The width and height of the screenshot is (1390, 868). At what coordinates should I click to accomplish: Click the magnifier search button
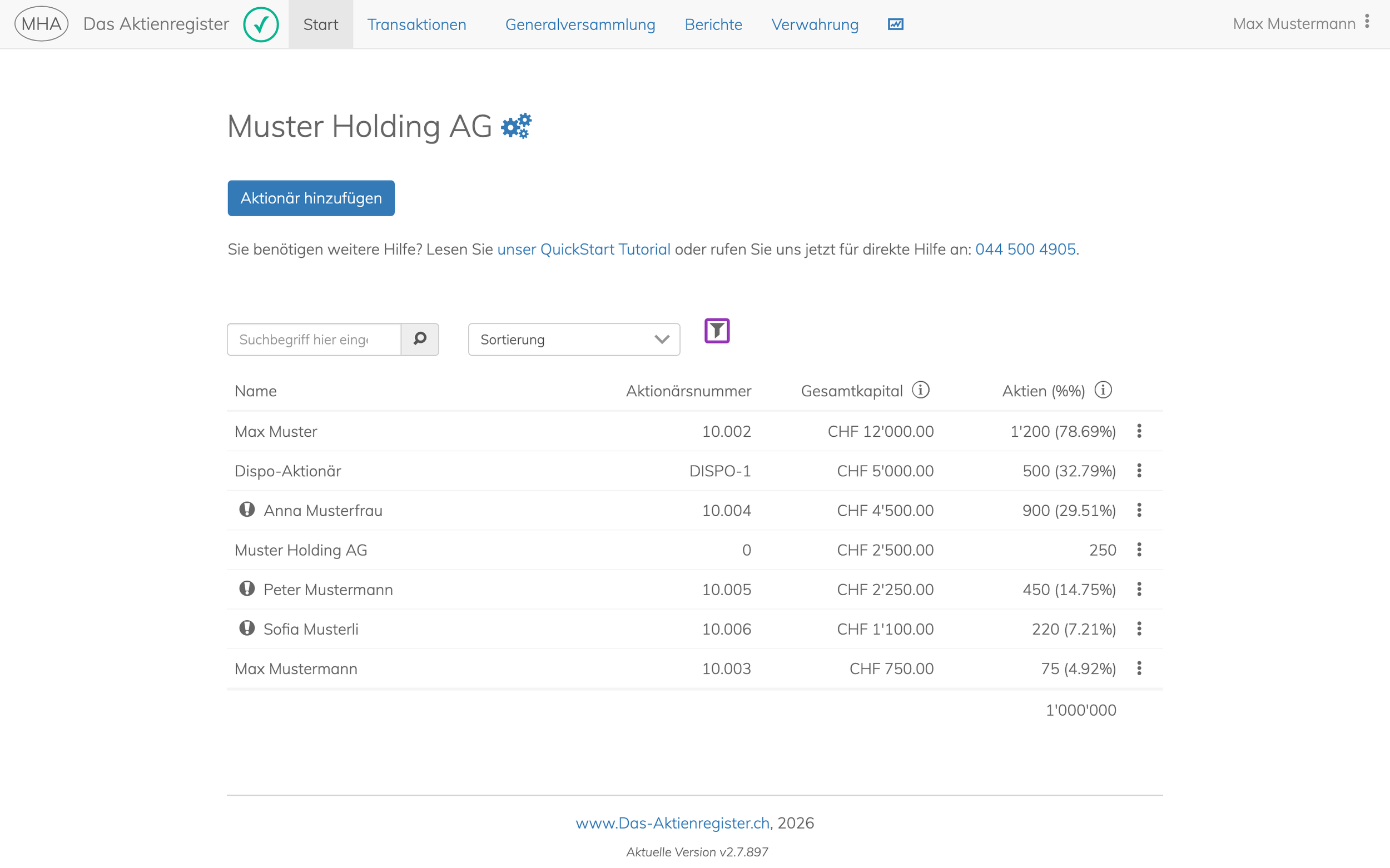tap(420, 340)
